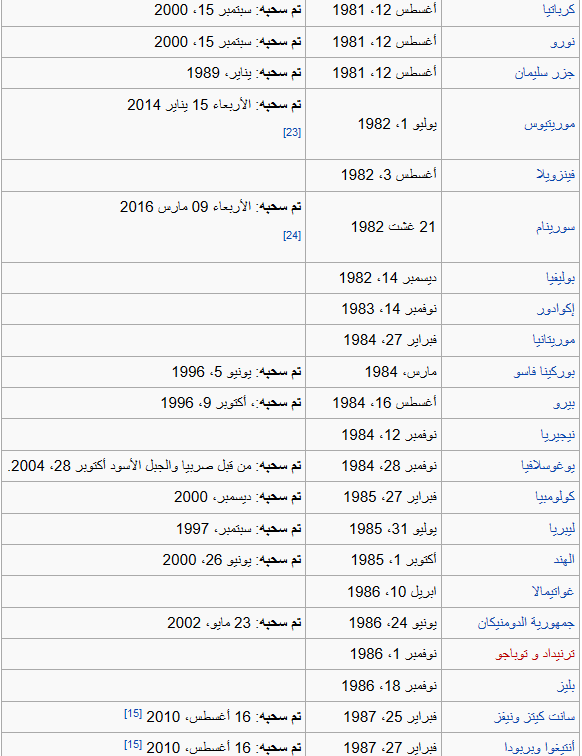Open the سانت كيتز ونيفز link
Image resolution: width=582 pixels, height=756 pixels.
click(x=535, y=717)
